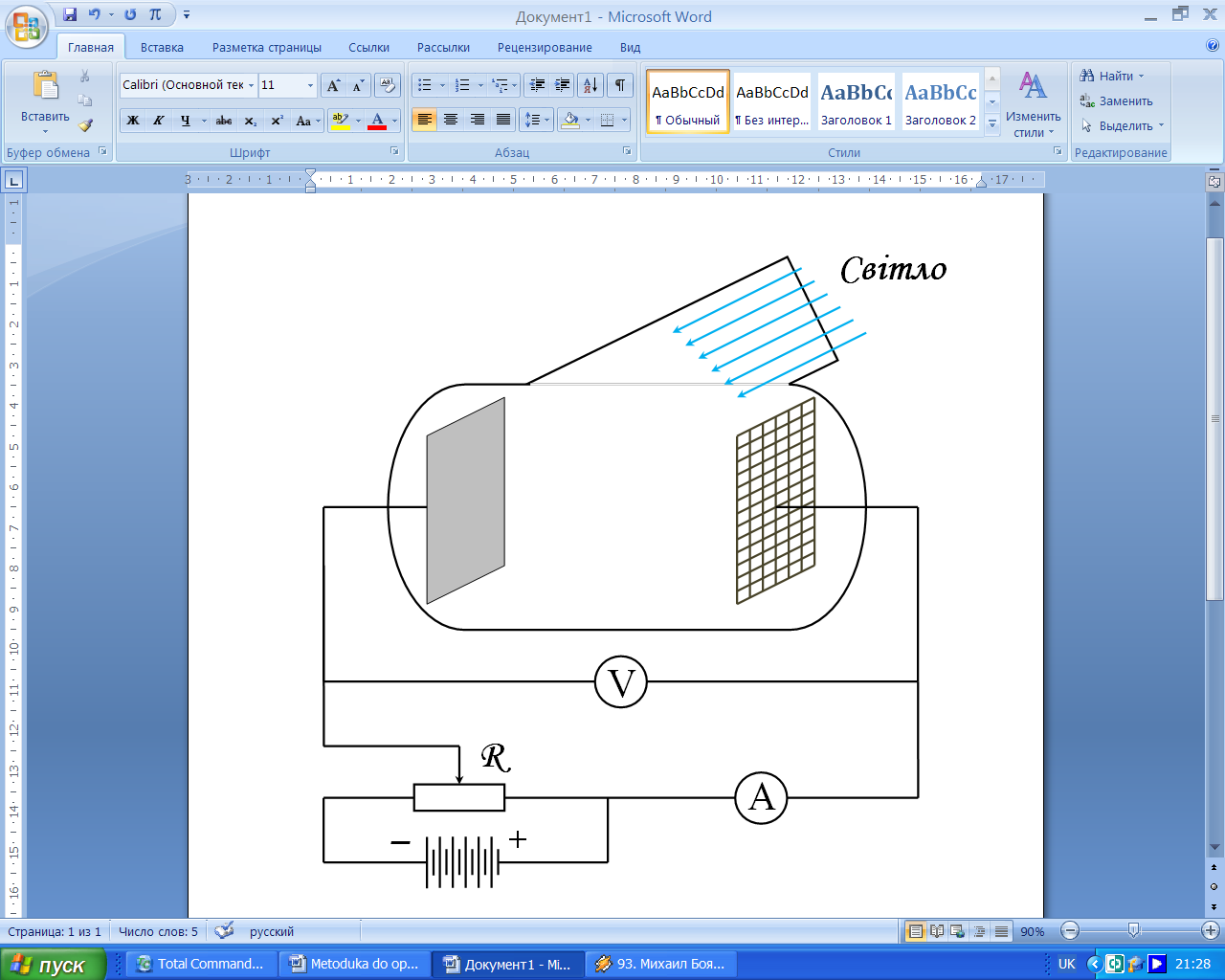This screenshot has width=1225, height=980.
Task: Toggle paragraph marks display
Action: pyautogui.click(x=620, y=85)
